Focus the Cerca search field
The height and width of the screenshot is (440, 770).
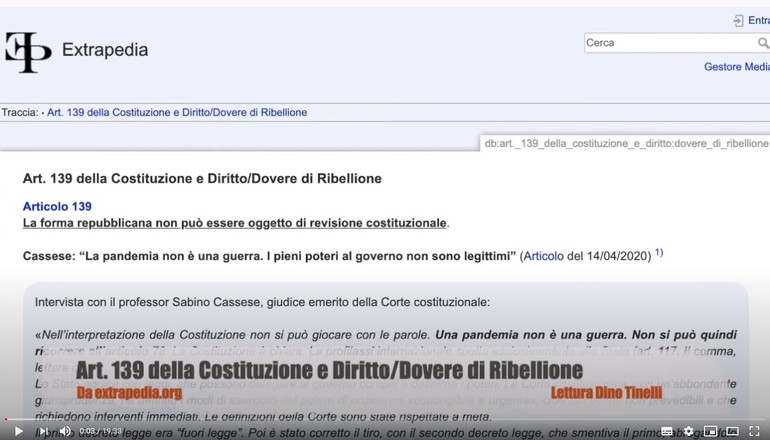(x=670, y=43)
